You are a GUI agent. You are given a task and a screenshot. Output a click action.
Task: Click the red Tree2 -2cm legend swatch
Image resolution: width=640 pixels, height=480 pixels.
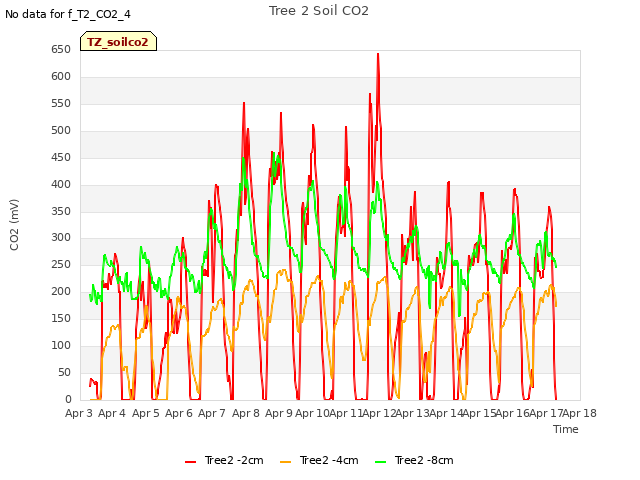click(191, 461)
